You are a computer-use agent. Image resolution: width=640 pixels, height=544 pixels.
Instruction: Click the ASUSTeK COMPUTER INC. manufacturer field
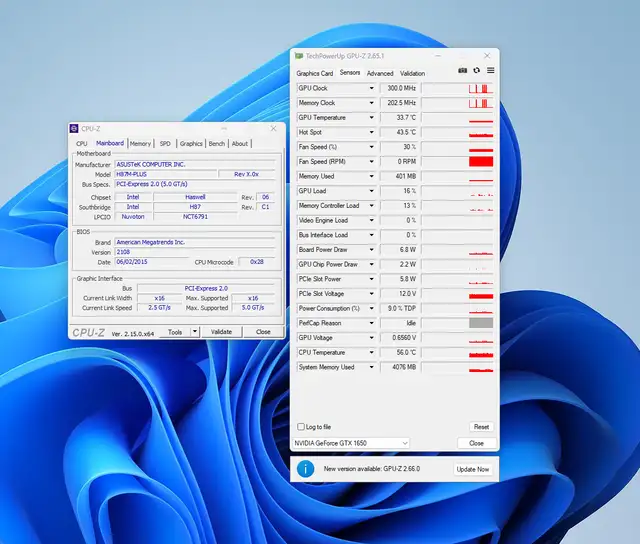pos(195,164)
